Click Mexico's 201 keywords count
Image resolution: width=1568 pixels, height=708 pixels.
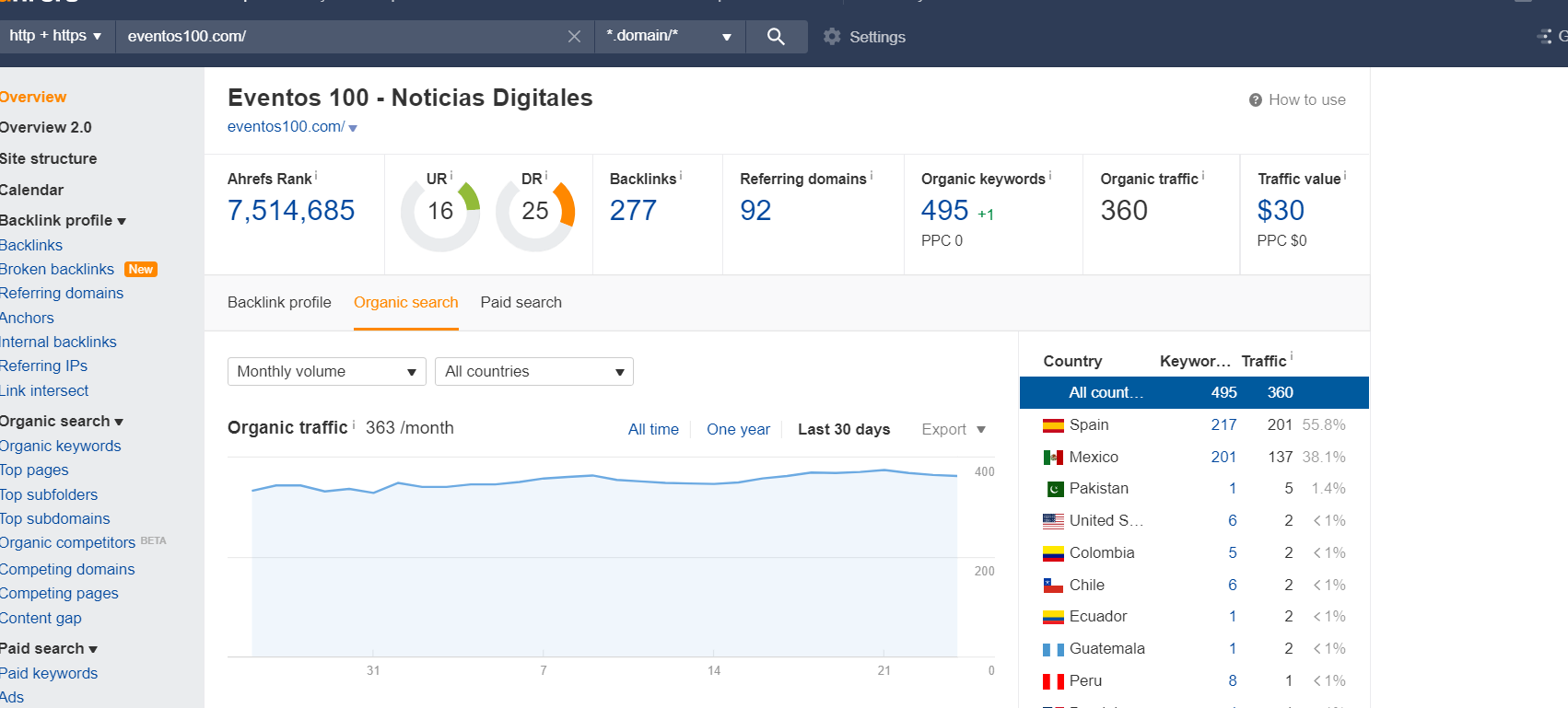[x=1223, y=458]
